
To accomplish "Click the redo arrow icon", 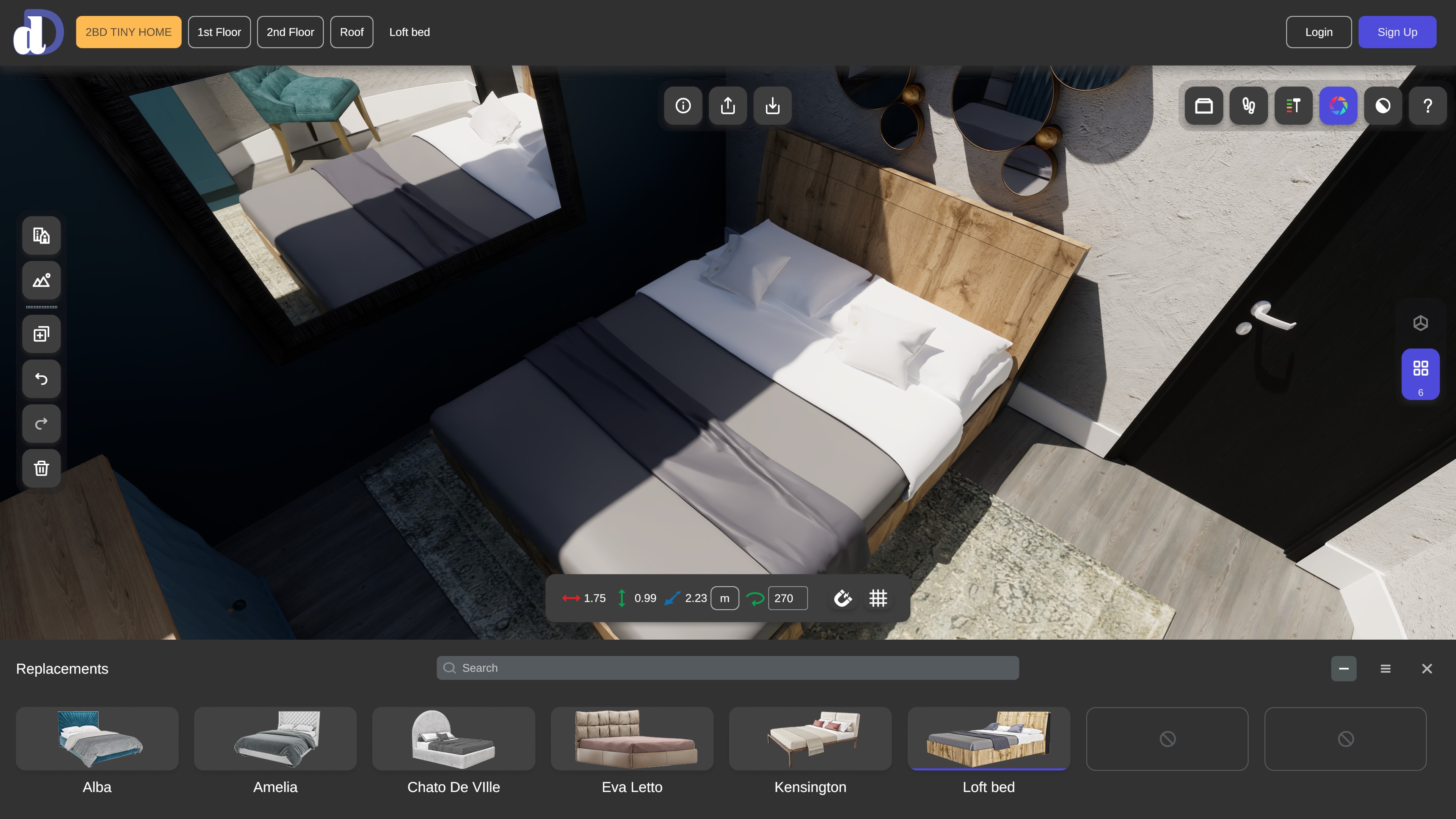I will (41, 424).
